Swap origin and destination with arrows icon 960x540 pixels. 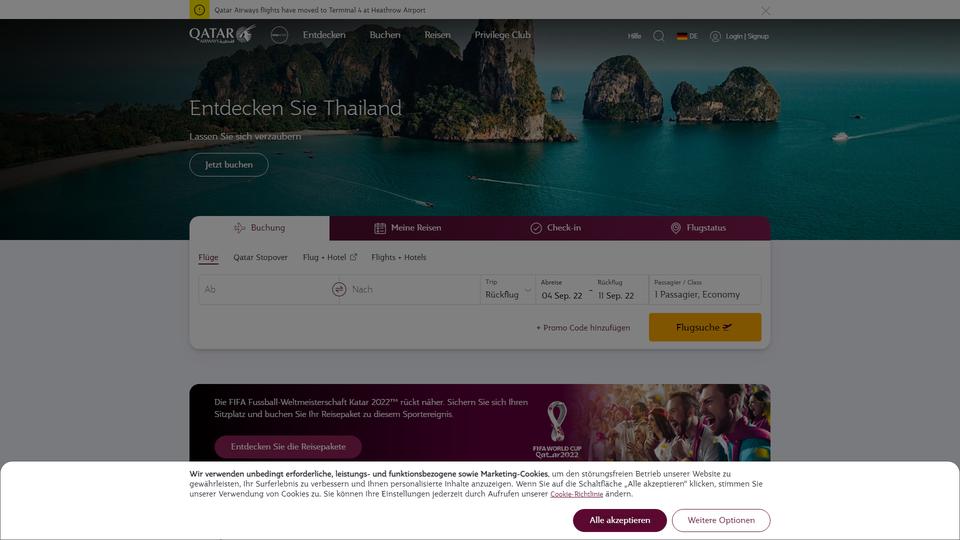pyautogui.click(x=339, y=289)
